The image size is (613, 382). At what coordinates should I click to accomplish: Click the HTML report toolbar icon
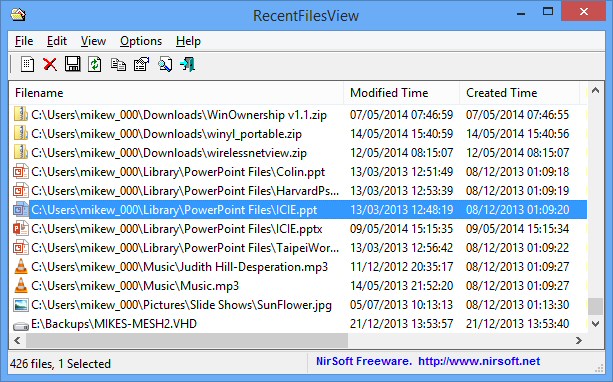27,64
